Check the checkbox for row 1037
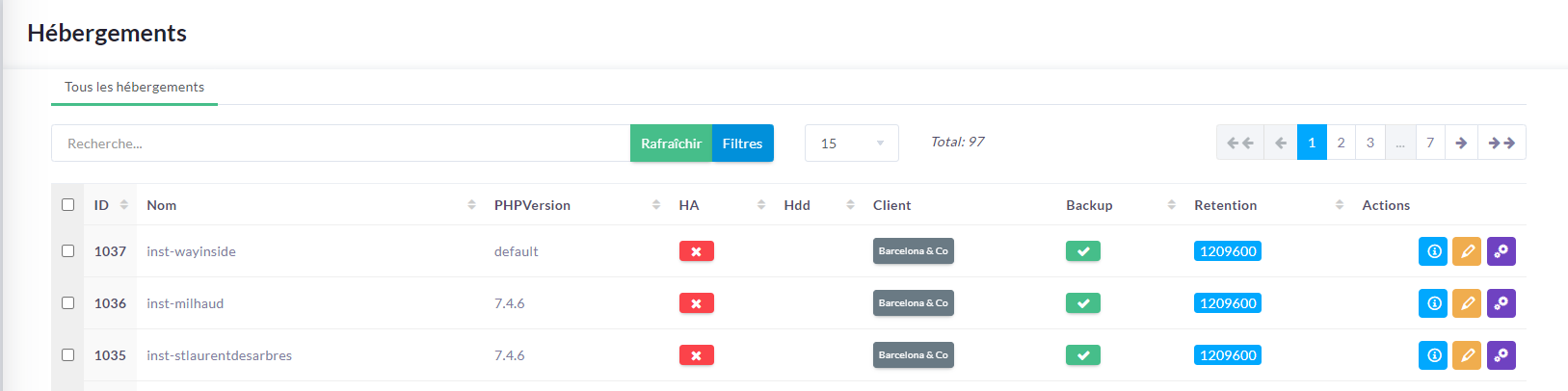 [67, 251]
